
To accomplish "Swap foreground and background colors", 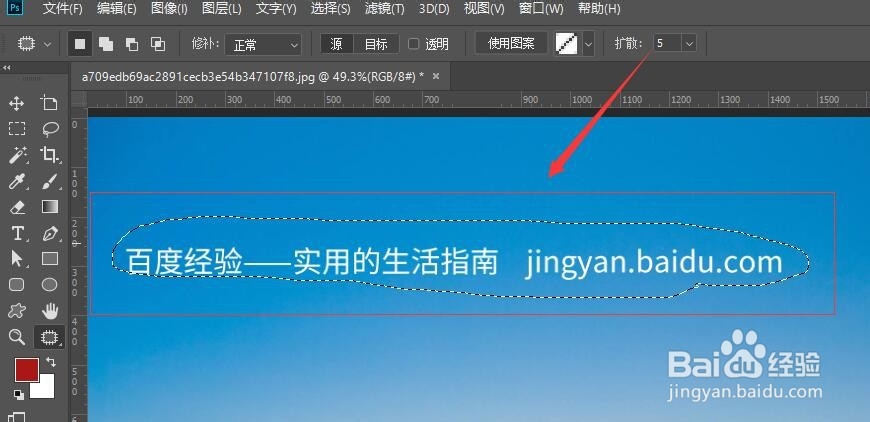I will (51, 362).
